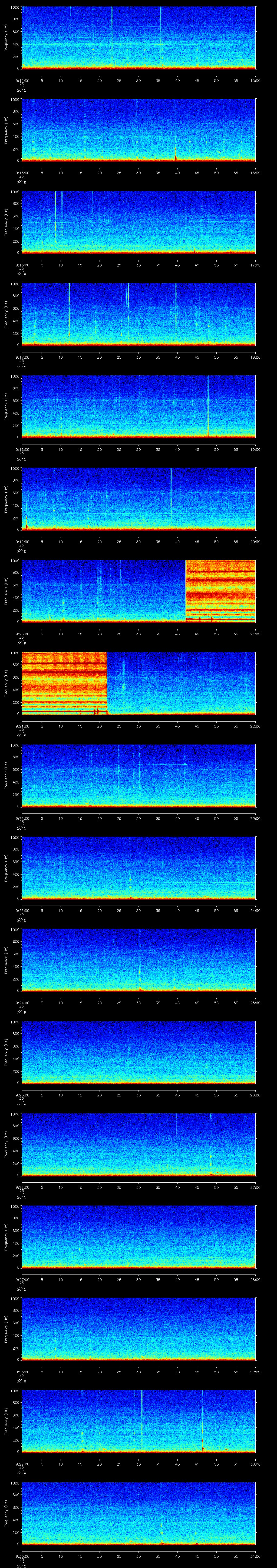The image size is (277, 1568).
Task: Click the 31:00 end time label
Action: pyautogui.click(x=256, y=1556)
